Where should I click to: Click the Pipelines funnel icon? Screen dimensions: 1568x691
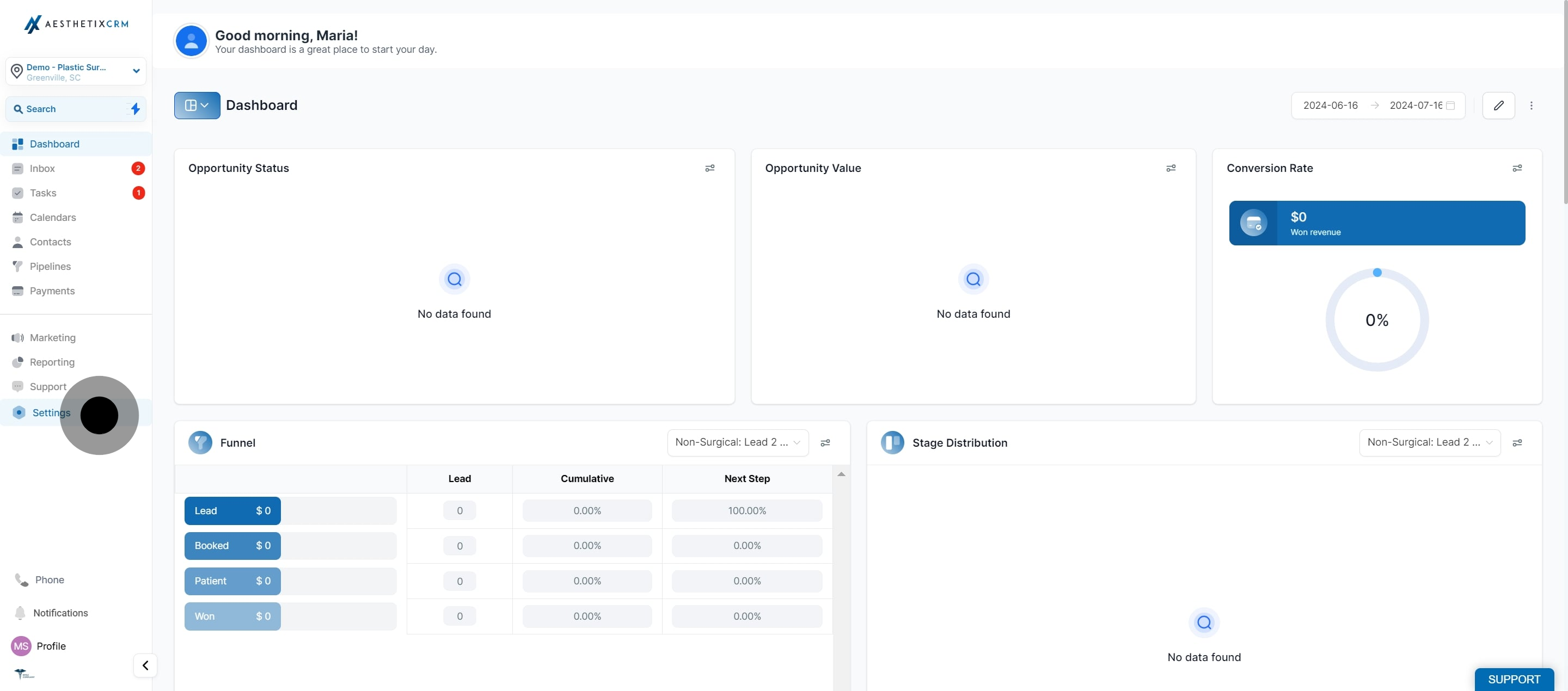tap(17, 267)
